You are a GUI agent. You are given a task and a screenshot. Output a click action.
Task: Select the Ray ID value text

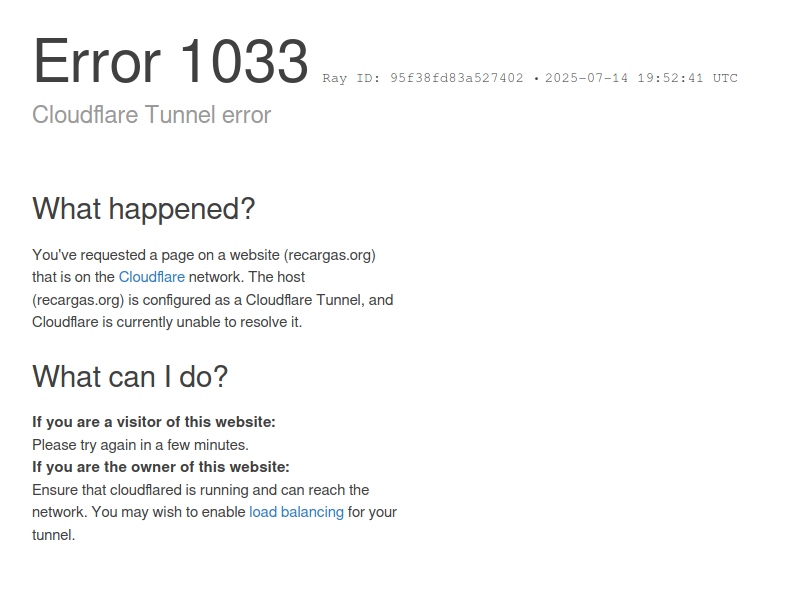[x=457, y=78]
